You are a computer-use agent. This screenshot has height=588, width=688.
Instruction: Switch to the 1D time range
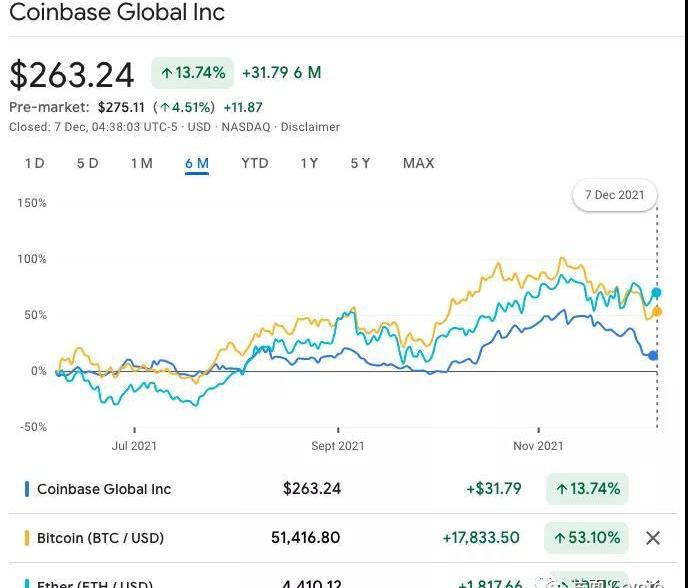tap(34, 163)
